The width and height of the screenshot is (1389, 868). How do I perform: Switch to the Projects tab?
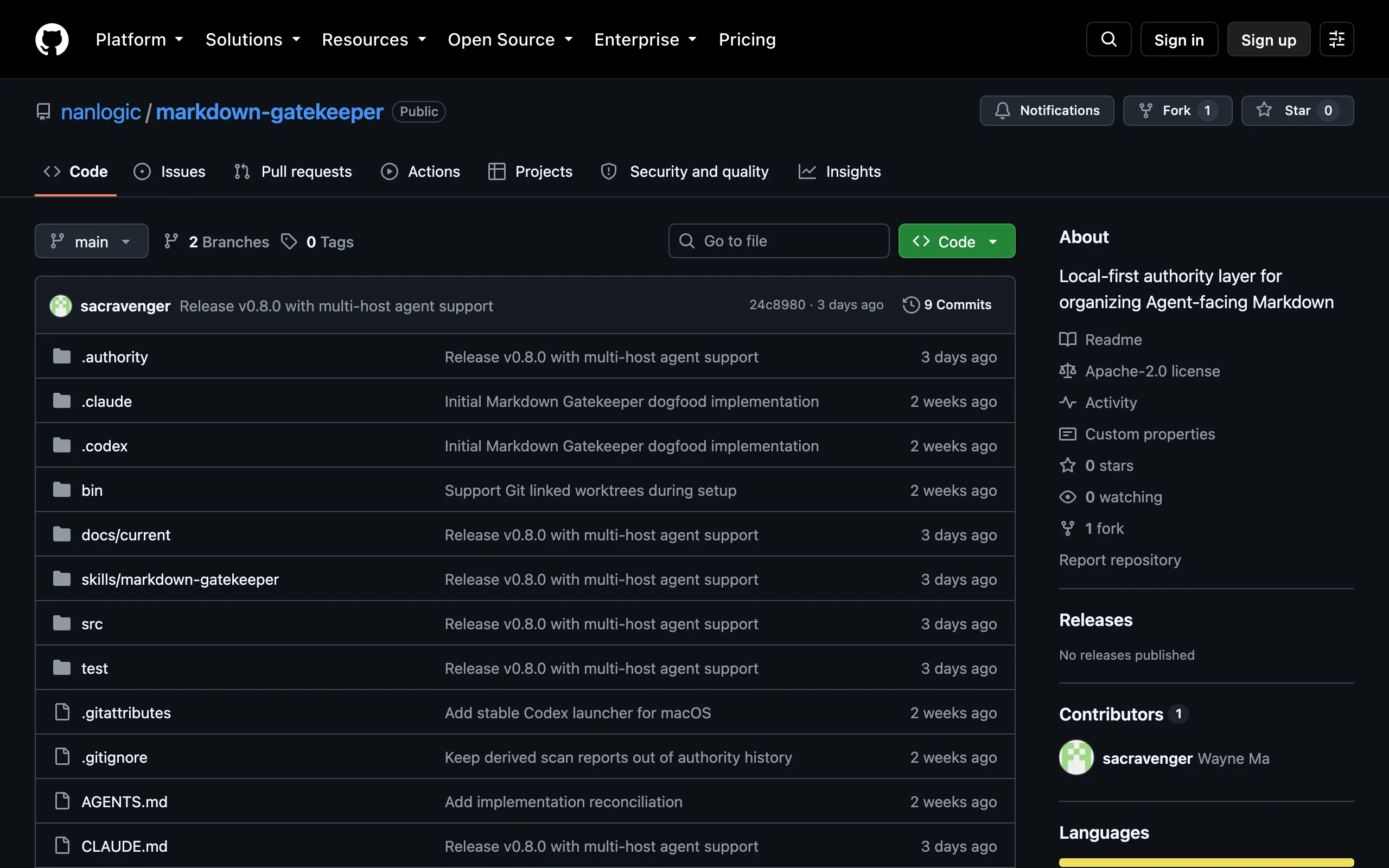point(530,171)
